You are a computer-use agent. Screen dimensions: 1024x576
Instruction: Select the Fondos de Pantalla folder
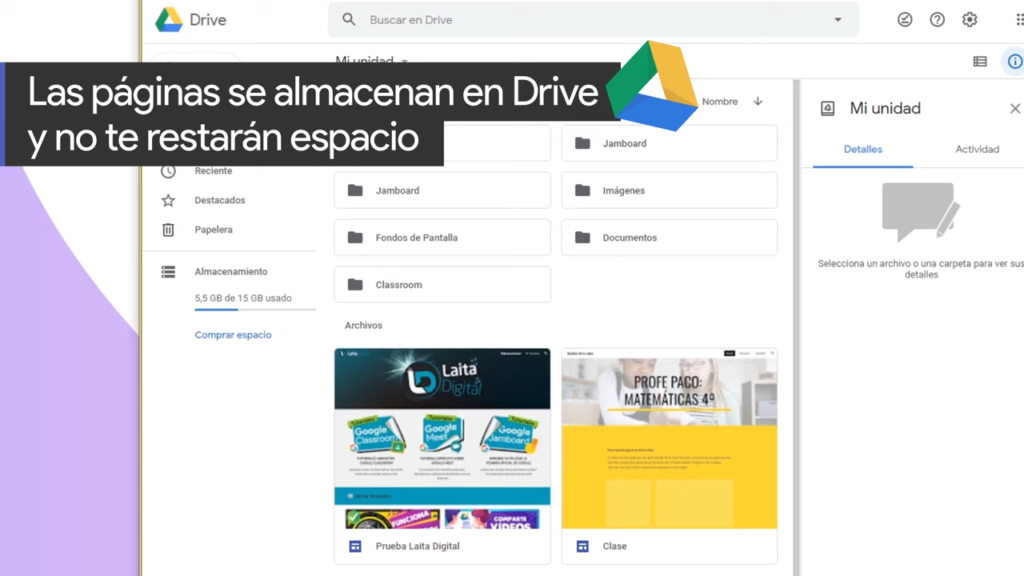[442, 238]
